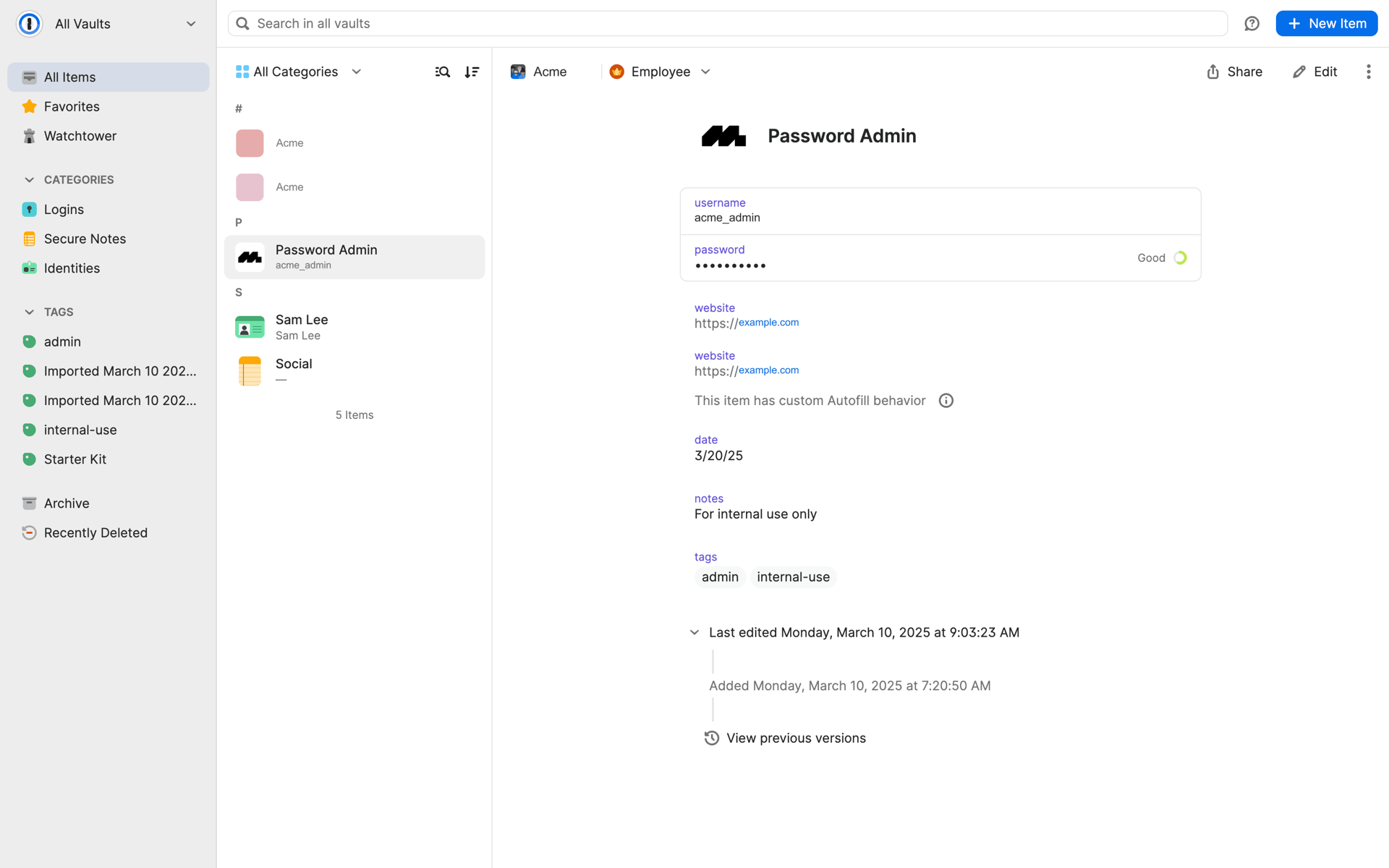Collapse the CATEGORIES section

[x=29, y=180]
